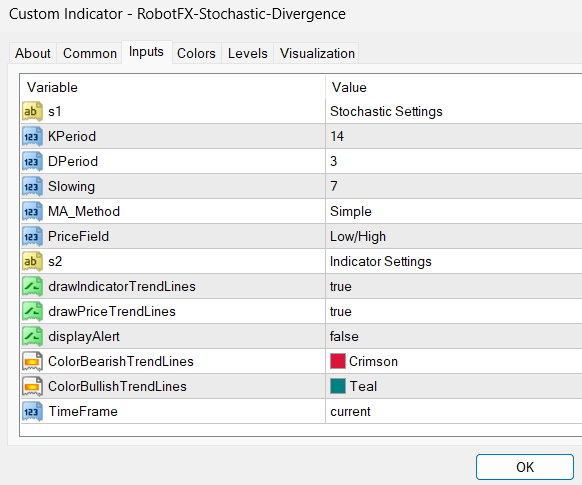The height and width of the screenshot is (485, 582).
Task: Pick the Crimson color swatch
Action: pyautogui.click(x=338, y=361)
